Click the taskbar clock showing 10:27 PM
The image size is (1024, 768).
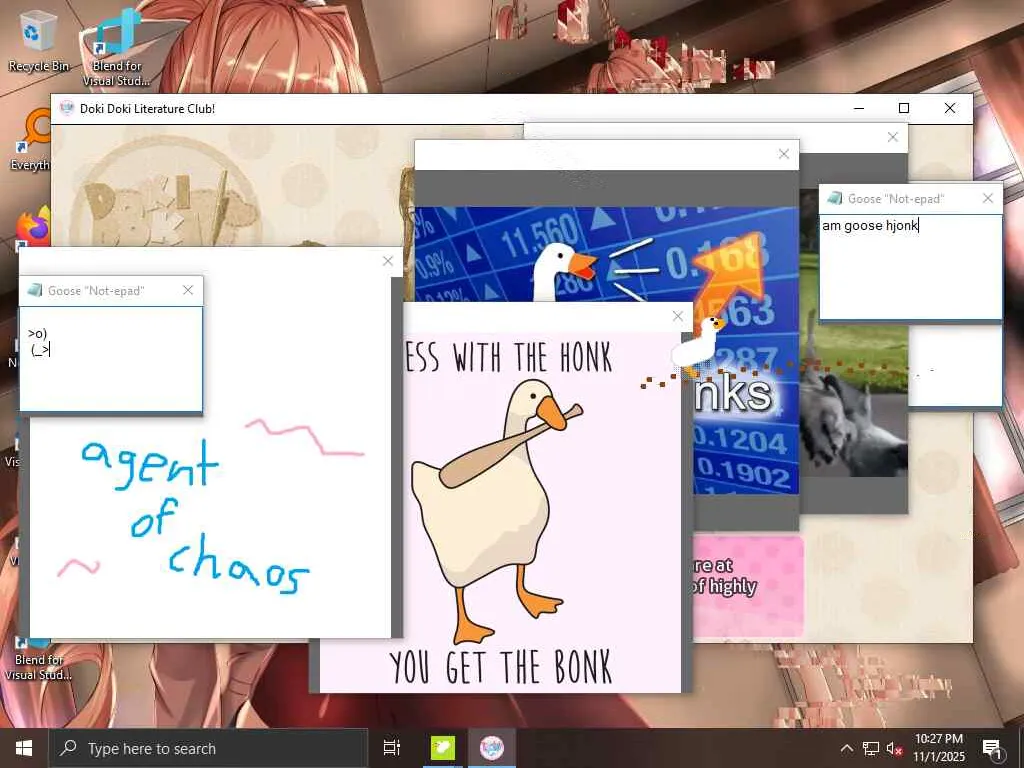[x=938, y=748]
